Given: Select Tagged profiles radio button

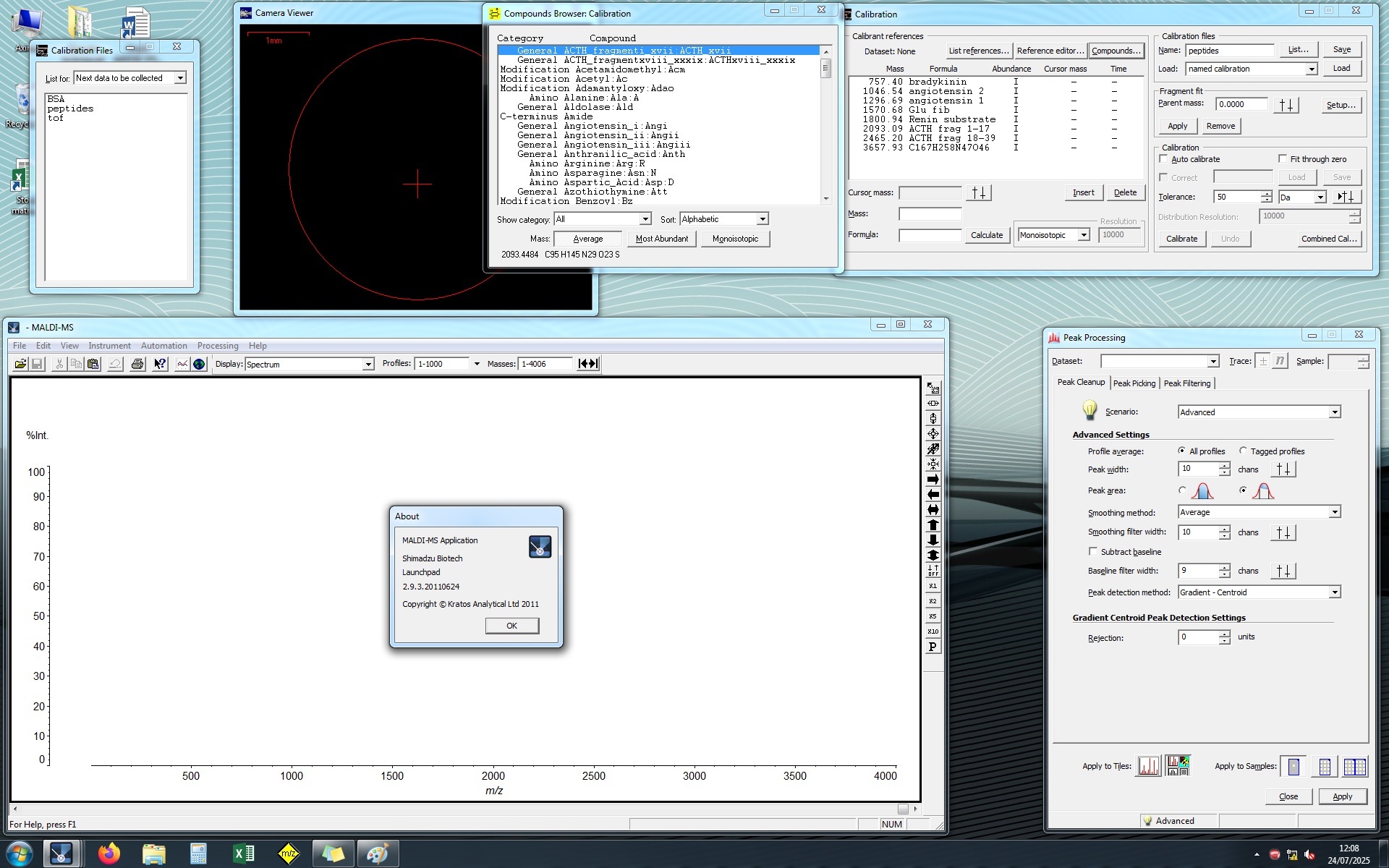Looking at the screenshot, I should point(1244,451).
